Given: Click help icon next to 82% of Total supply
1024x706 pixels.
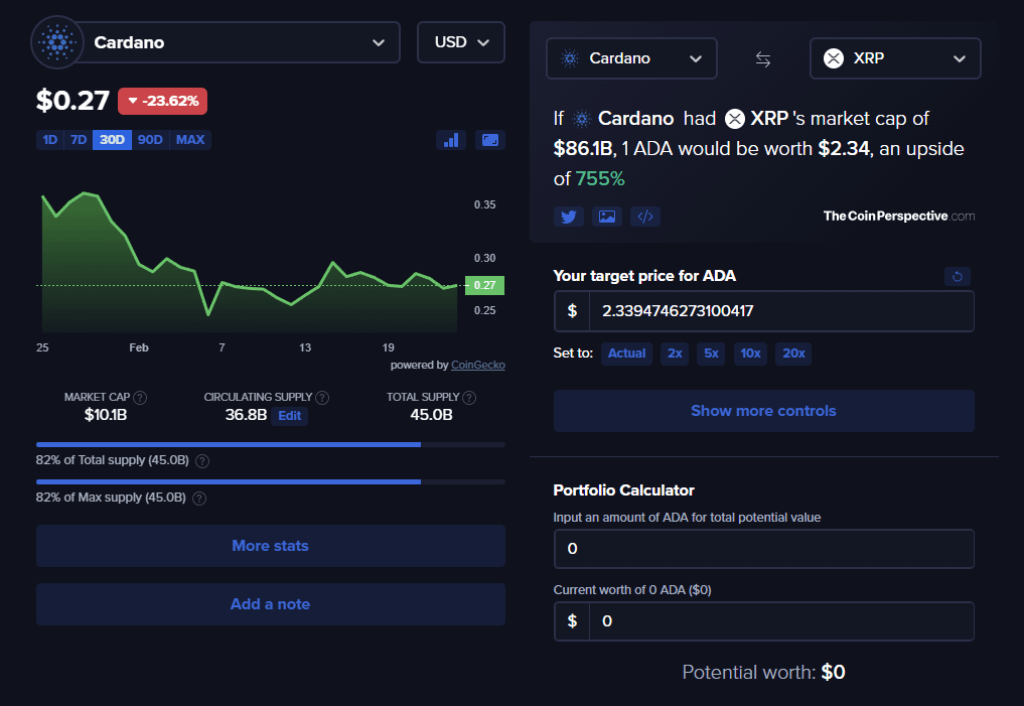Looking at the screenshot, I should 203,461.
